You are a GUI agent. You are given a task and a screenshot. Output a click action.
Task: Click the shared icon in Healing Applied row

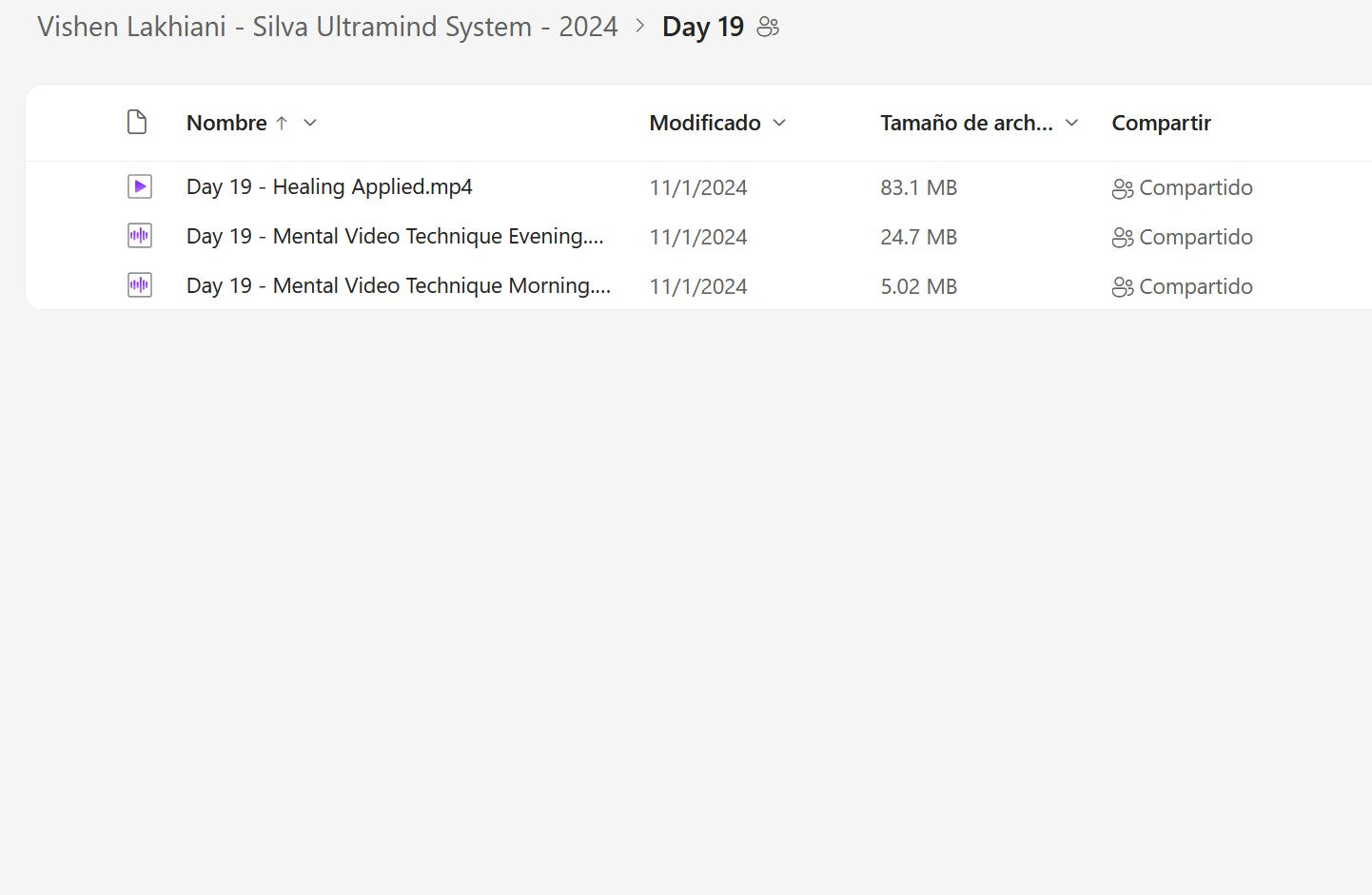tap(1123, 189)
